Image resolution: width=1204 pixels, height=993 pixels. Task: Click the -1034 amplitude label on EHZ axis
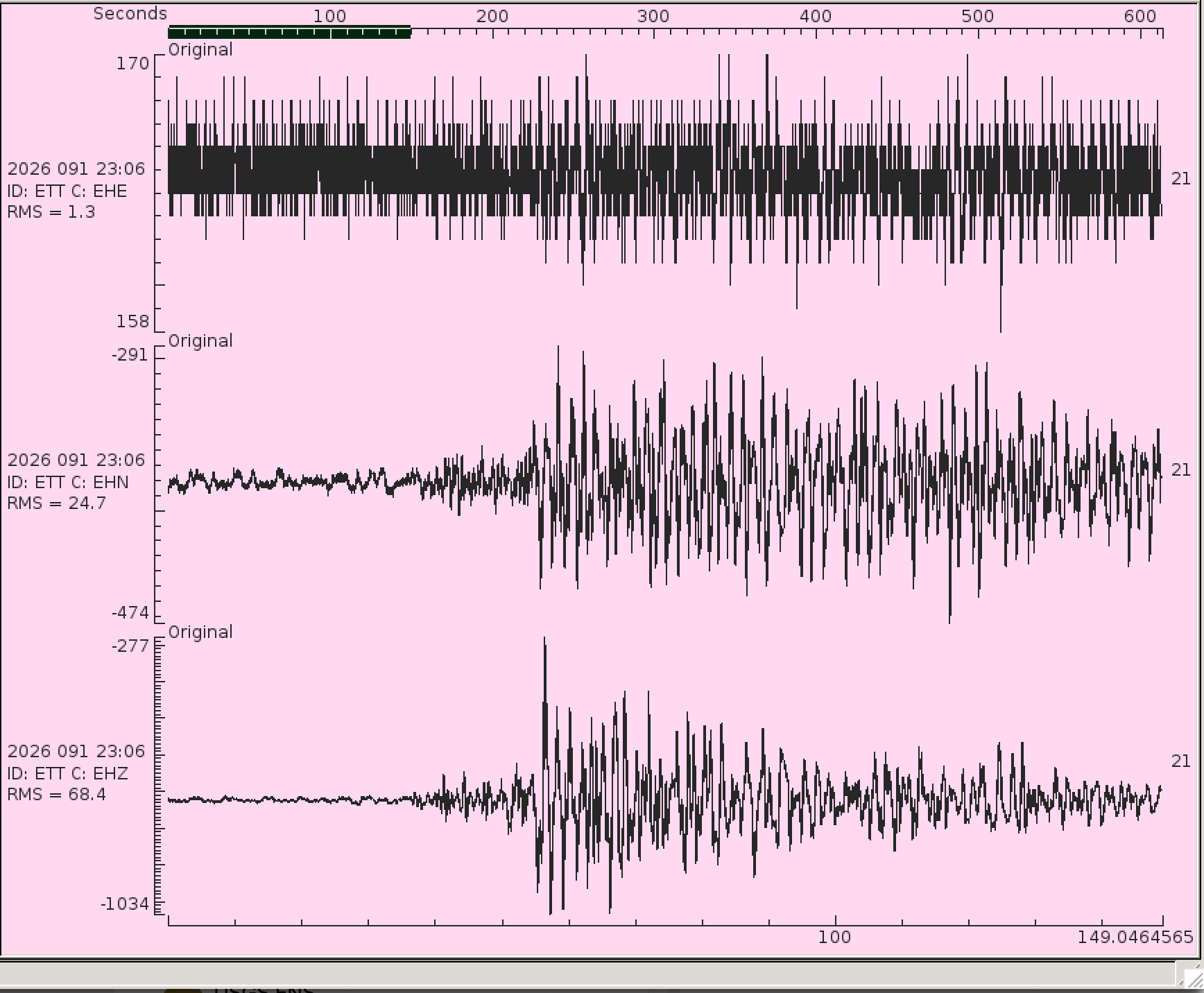point(125,904)
